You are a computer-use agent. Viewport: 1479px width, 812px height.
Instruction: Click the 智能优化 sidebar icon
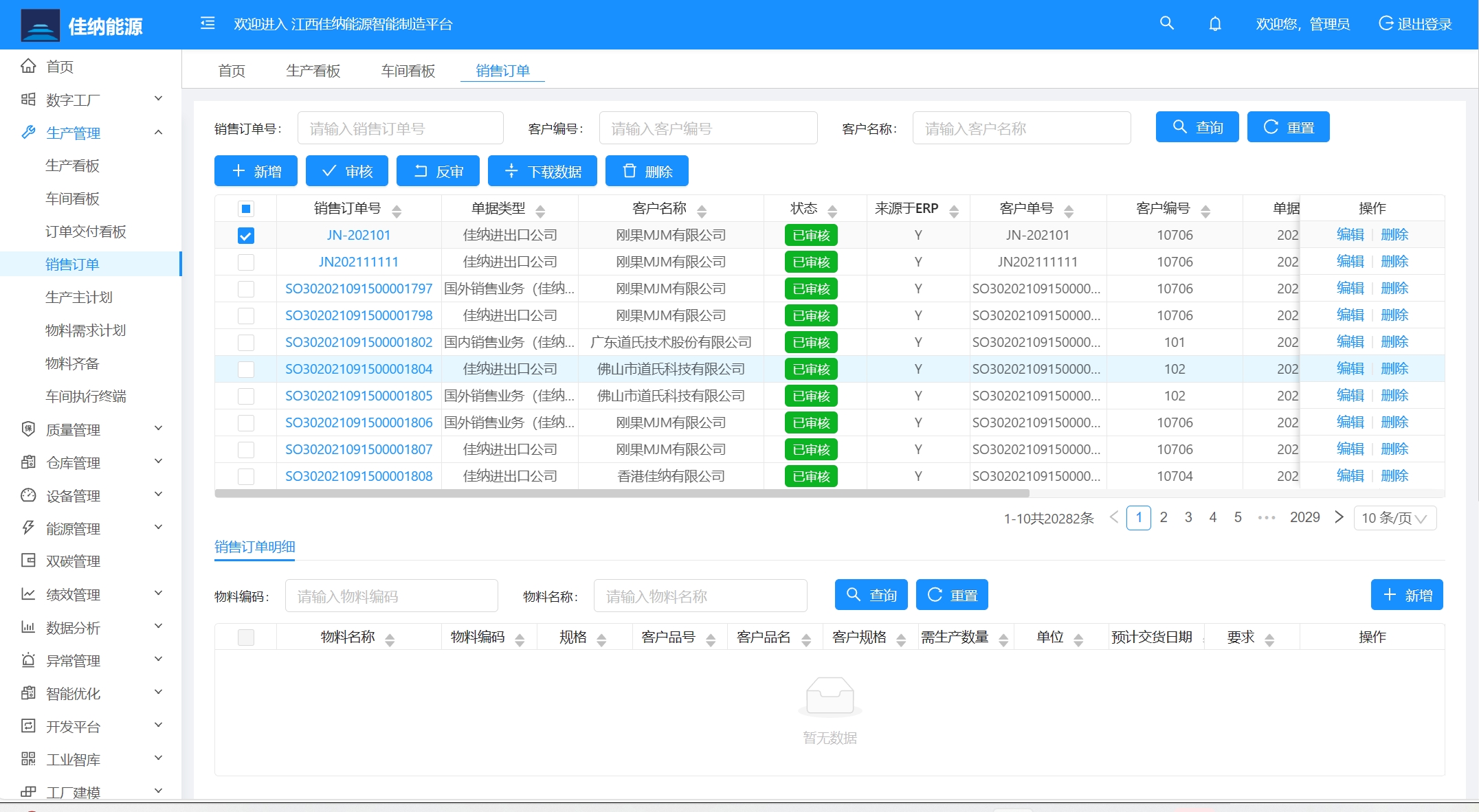[28, 692]
